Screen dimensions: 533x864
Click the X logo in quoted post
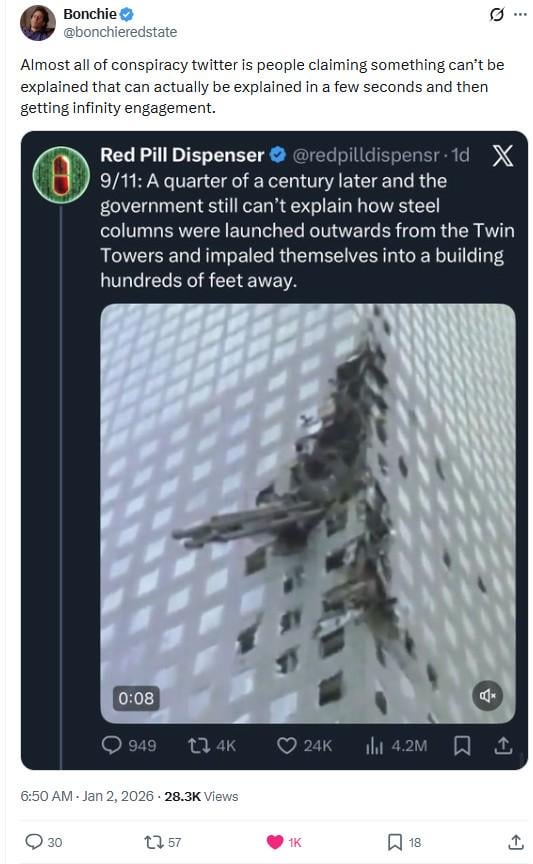502,156
